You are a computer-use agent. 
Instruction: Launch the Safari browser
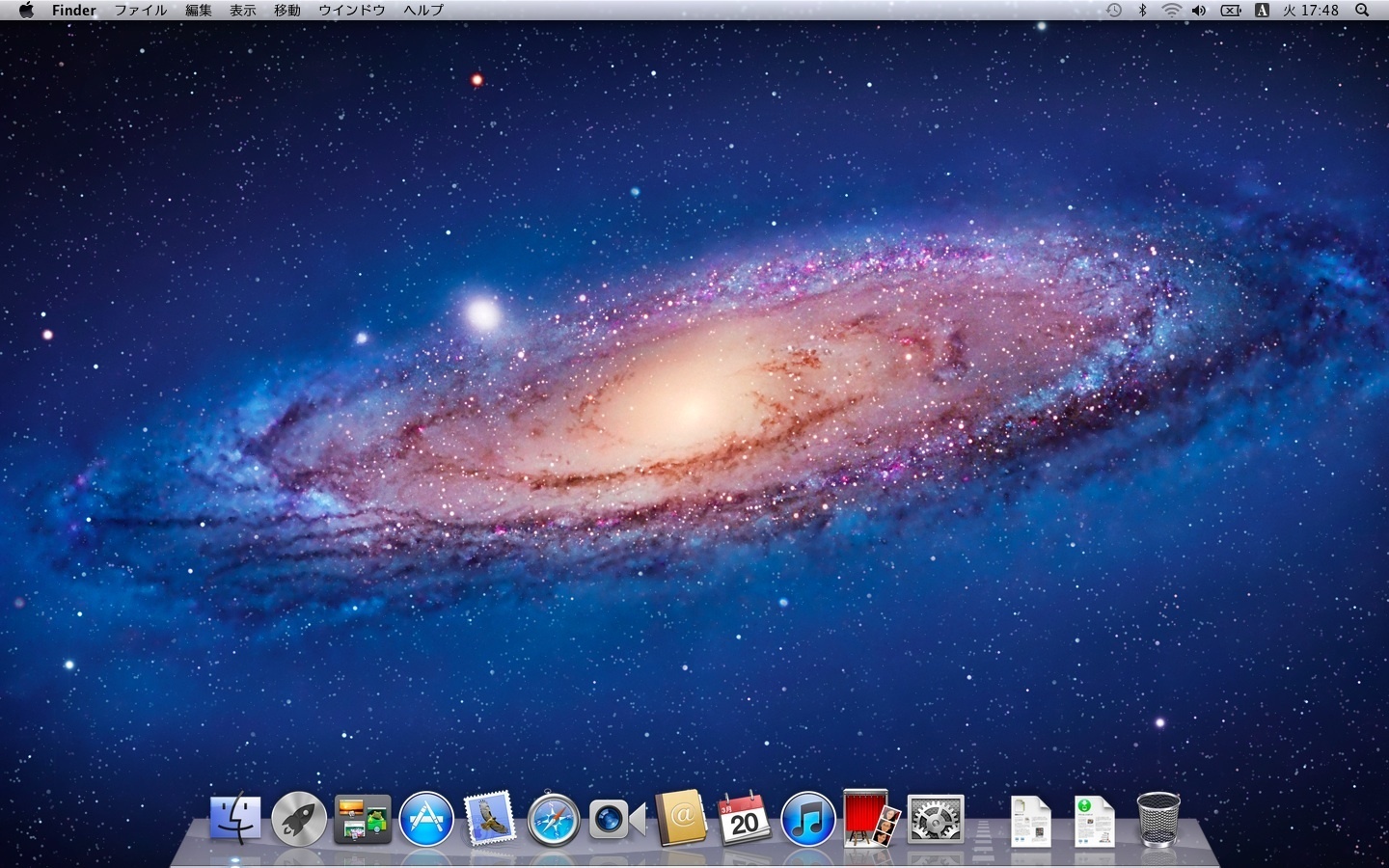(554, 820)
